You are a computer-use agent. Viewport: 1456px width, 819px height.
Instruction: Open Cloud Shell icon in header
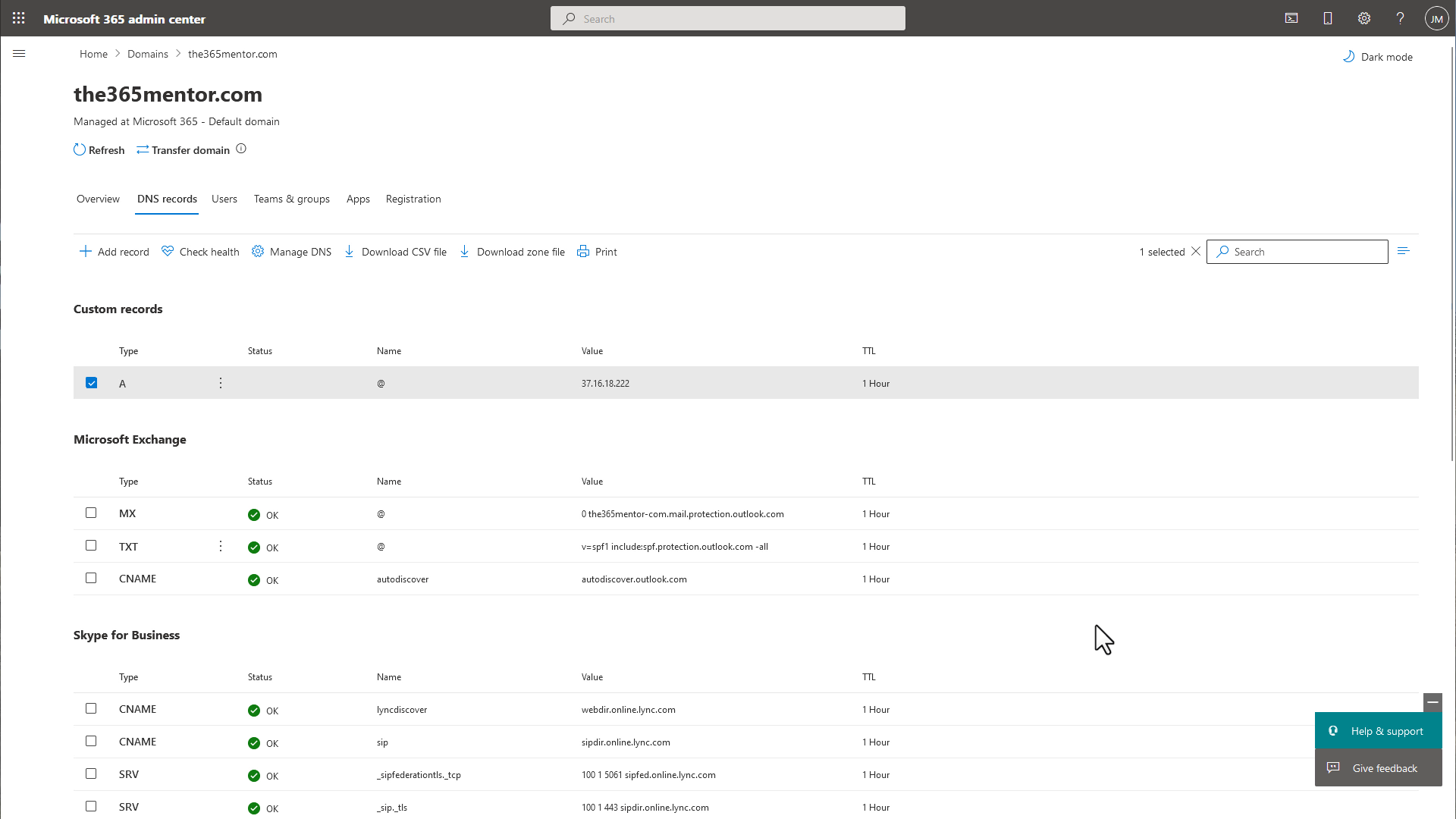coord(1291,18)
